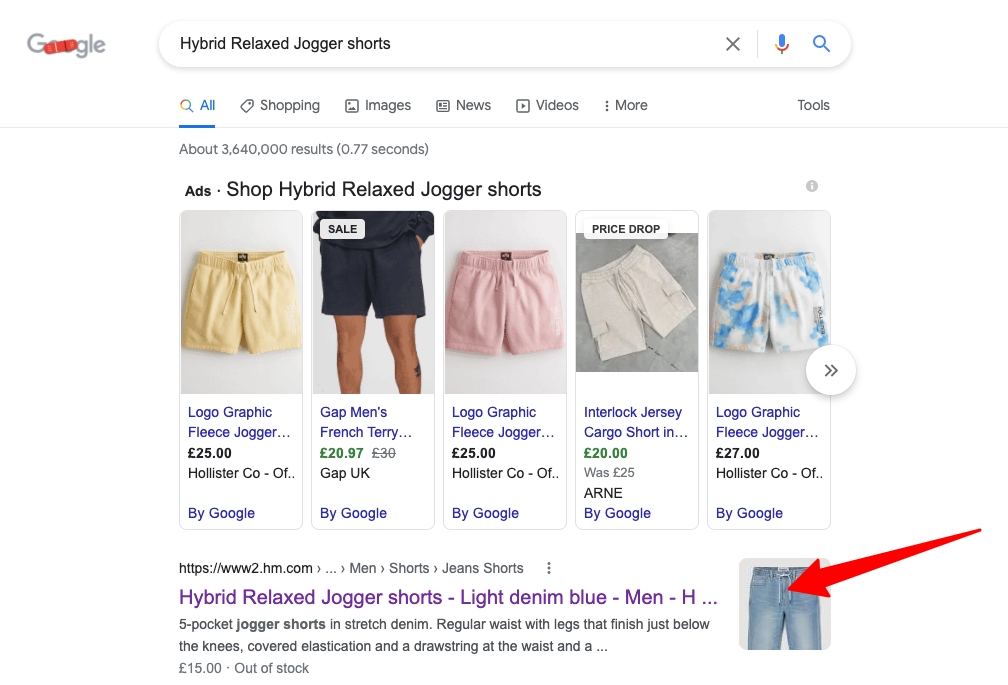Open Gap navy shorts SALE image

(373, 302)
